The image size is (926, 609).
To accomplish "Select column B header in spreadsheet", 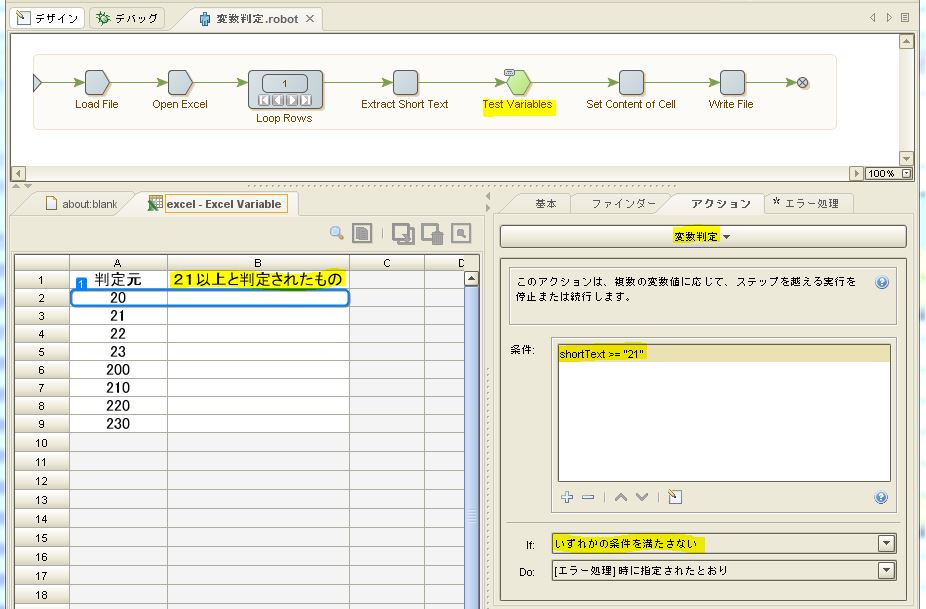I will [258, 263].
